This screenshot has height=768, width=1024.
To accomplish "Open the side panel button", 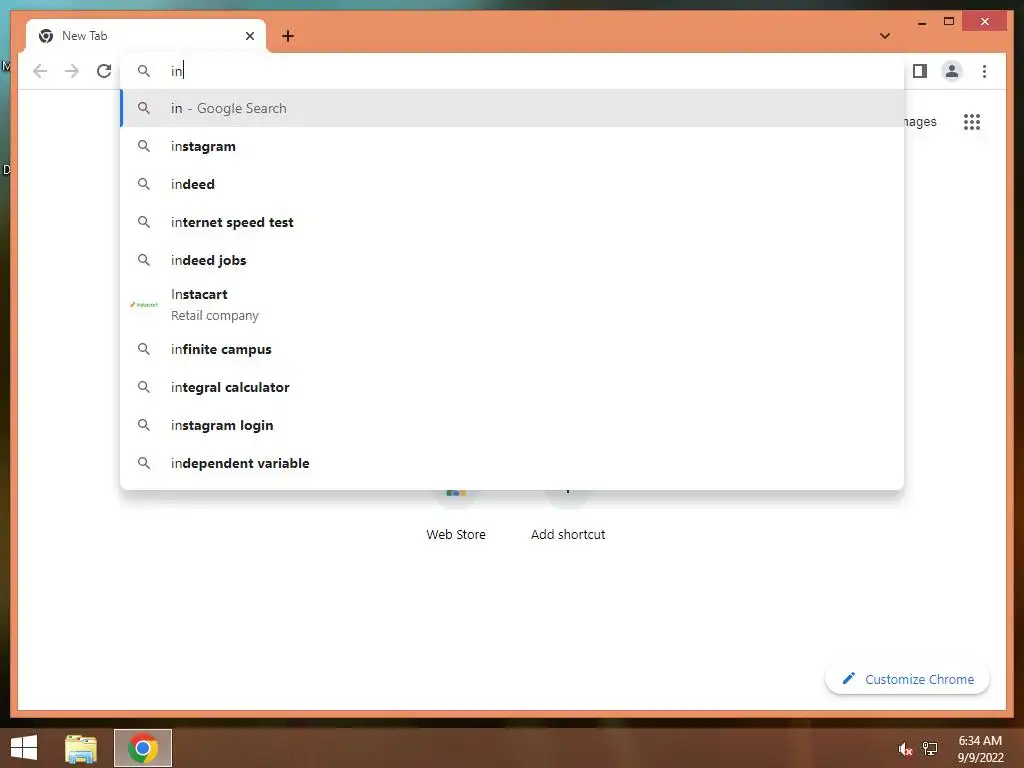I will tap(920, 71).
